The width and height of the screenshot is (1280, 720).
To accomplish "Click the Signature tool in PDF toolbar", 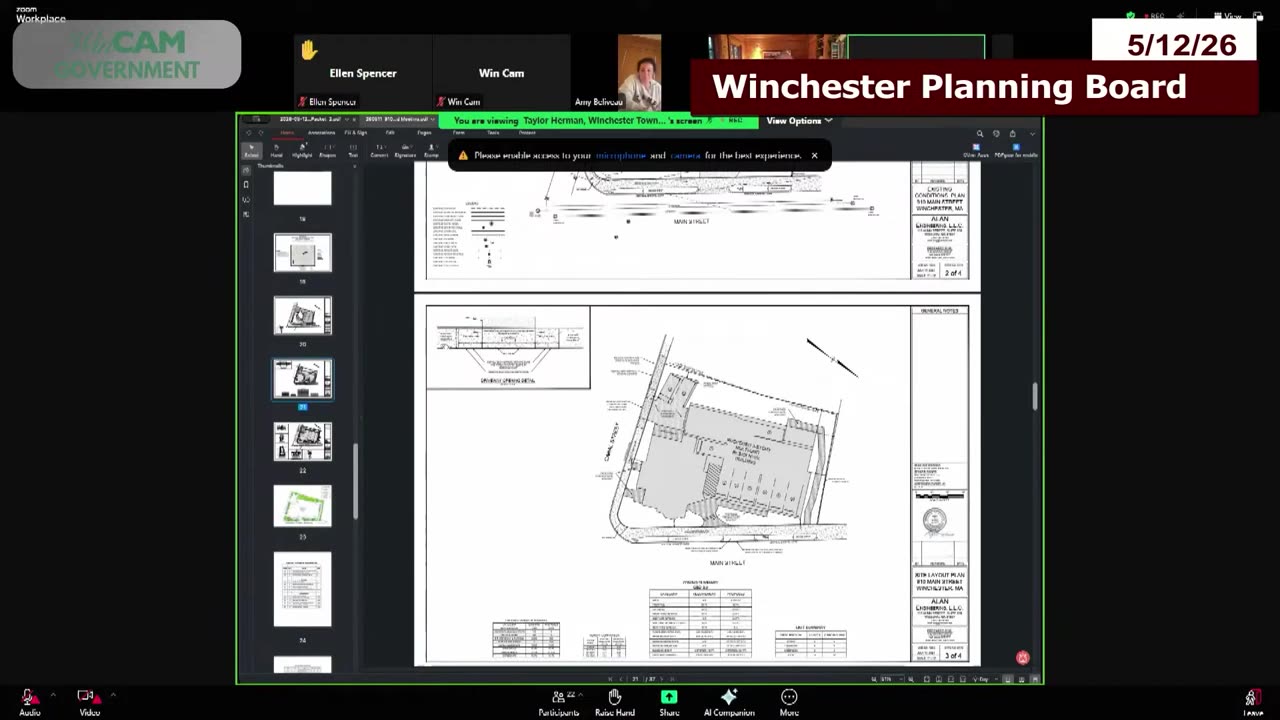I will click(405, 150).
